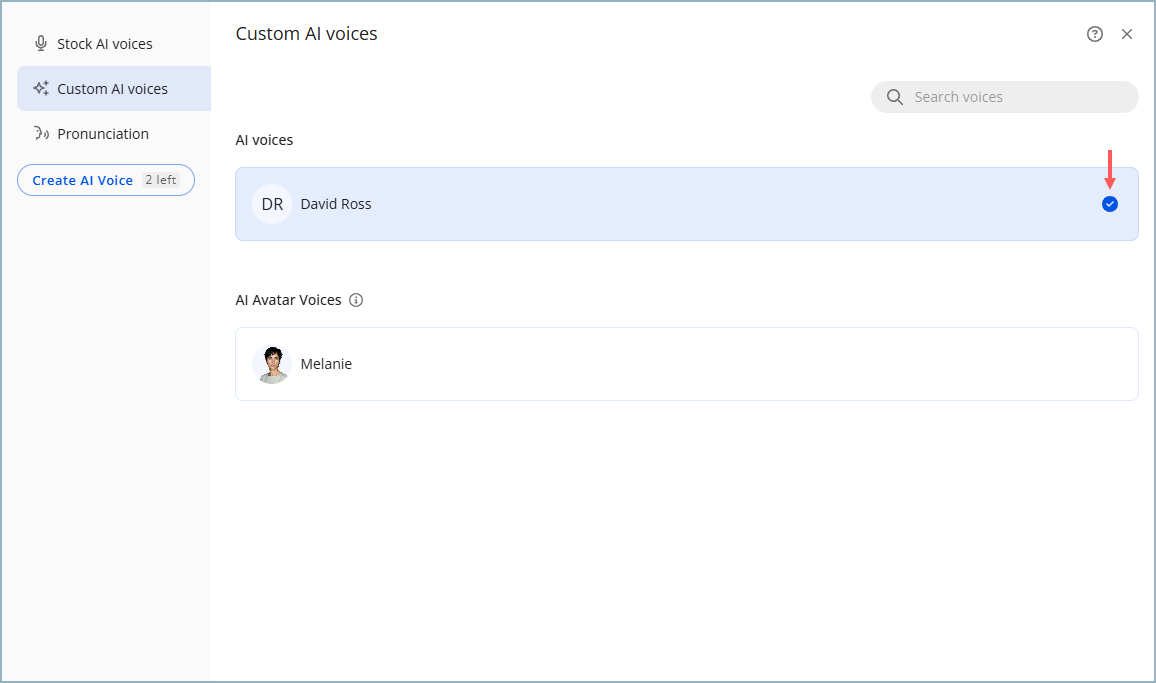Click the AI voices section heading
This screenshot has width=1156, height=683.
[x=264, y=140]
